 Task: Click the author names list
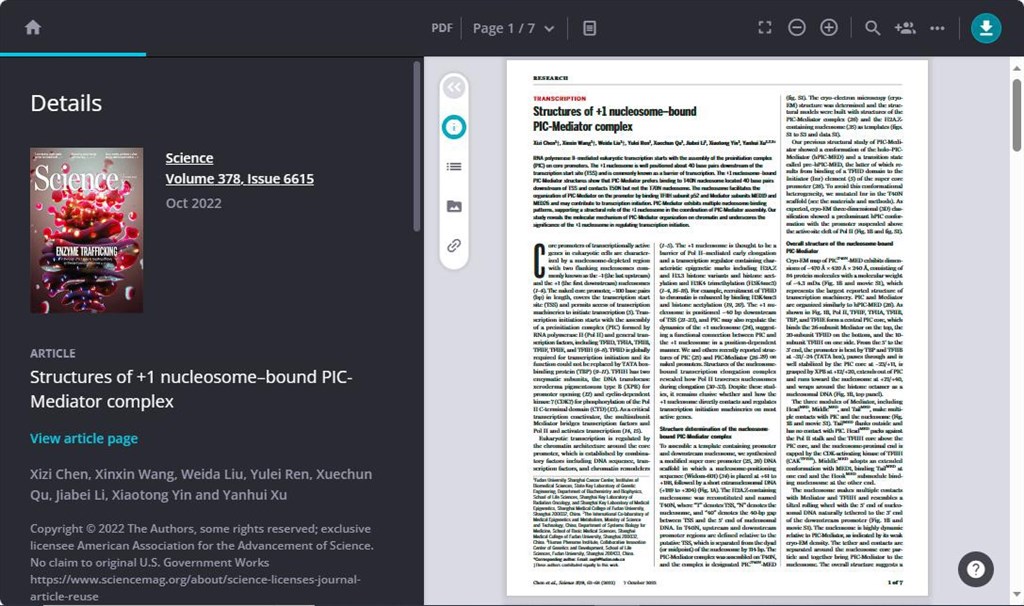[201, 485]
